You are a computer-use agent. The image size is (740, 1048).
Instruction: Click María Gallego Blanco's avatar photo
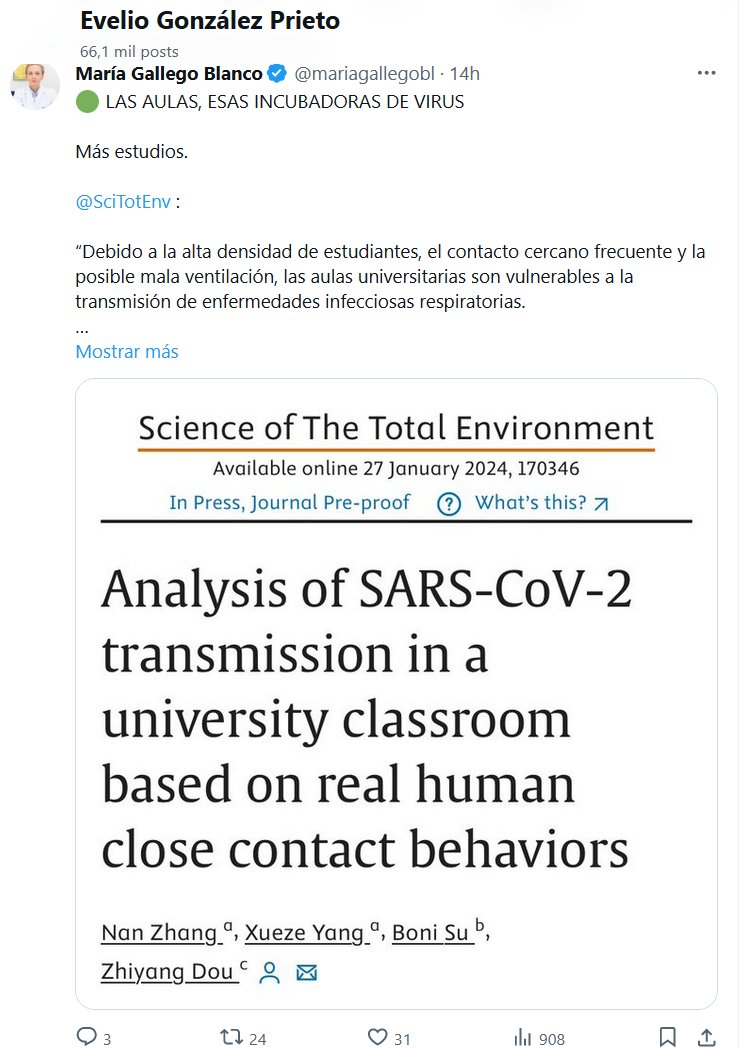pyautogui.click(x=35, y=87)
